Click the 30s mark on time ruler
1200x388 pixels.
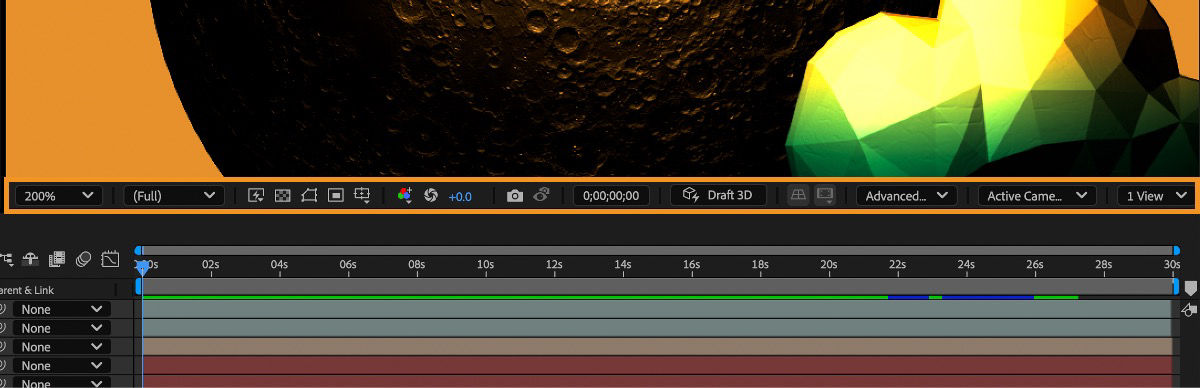pyautogui.click(x=1172, y=264)
